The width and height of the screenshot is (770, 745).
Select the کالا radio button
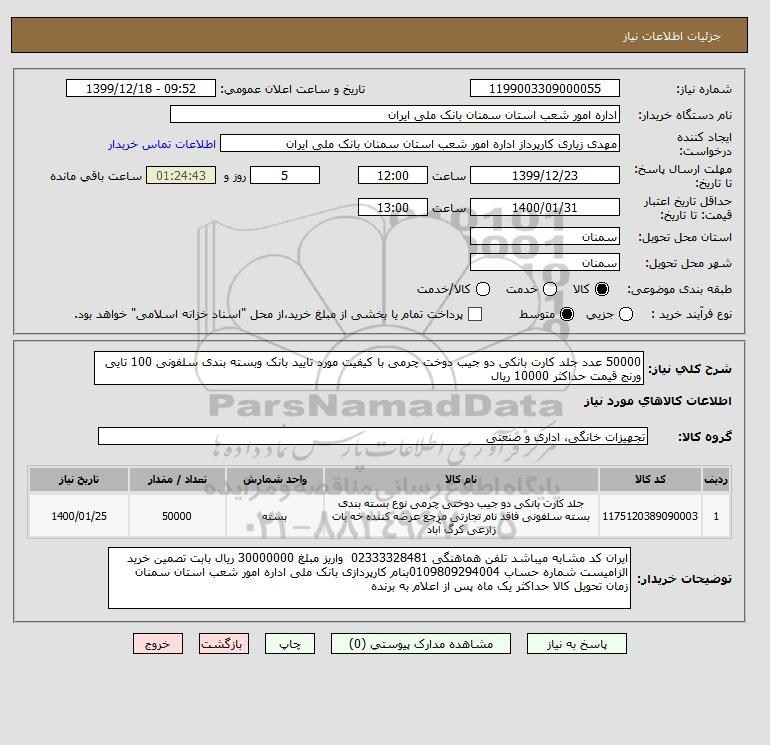pos(602,289)
